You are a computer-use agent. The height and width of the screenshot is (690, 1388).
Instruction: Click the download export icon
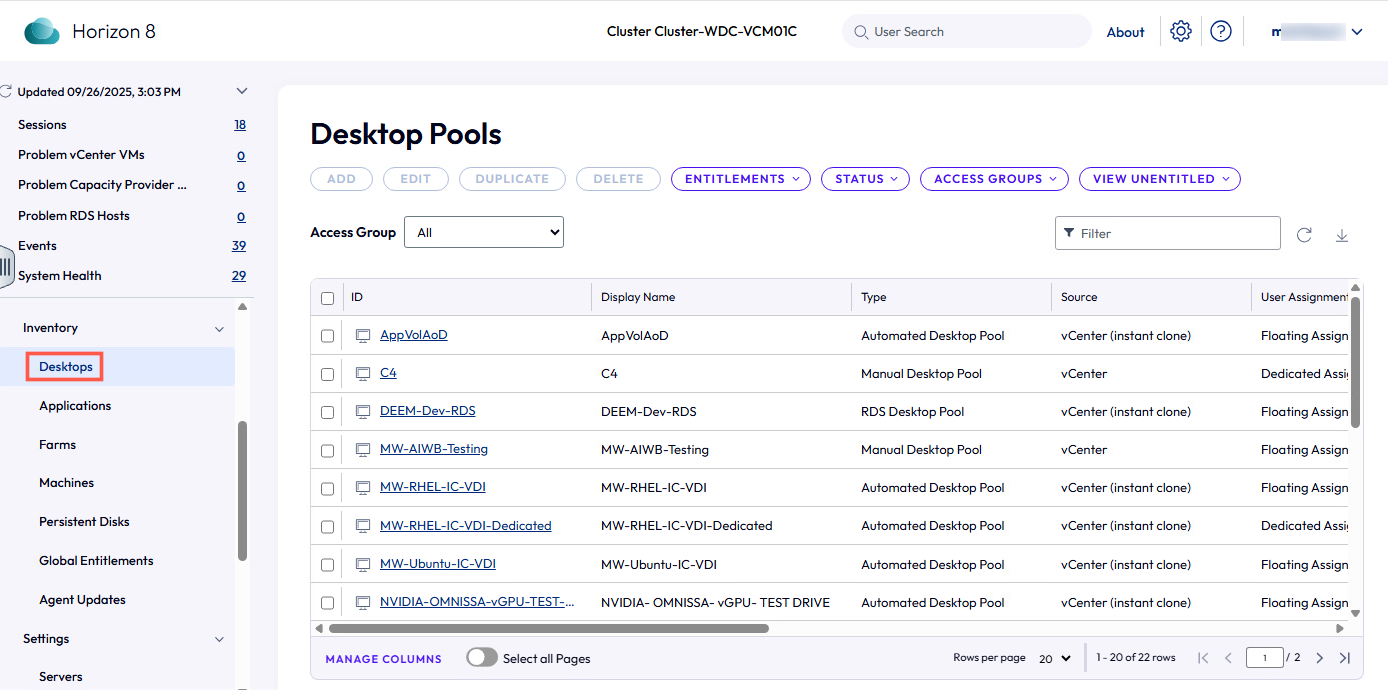click(x=1342, y=235)
